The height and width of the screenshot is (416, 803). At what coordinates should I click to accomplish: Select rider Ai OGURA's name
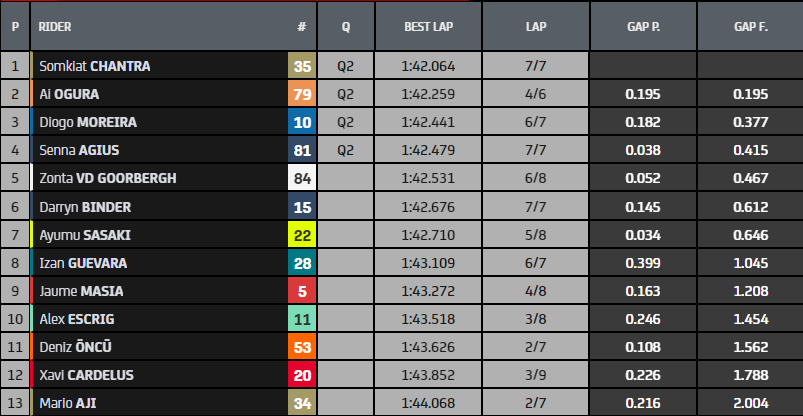pyautogui.click(x=70, y=95)
